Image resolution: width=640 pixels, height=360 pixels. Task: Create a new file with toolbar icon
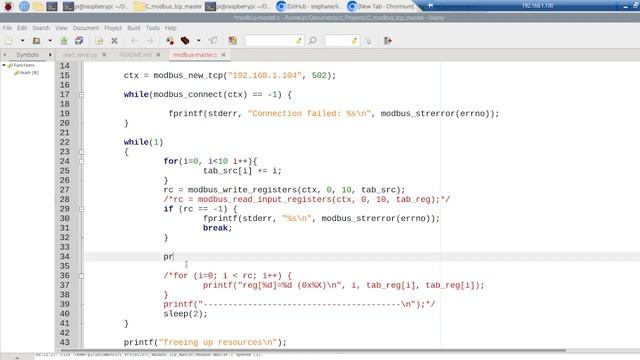(x=9, y=41)
